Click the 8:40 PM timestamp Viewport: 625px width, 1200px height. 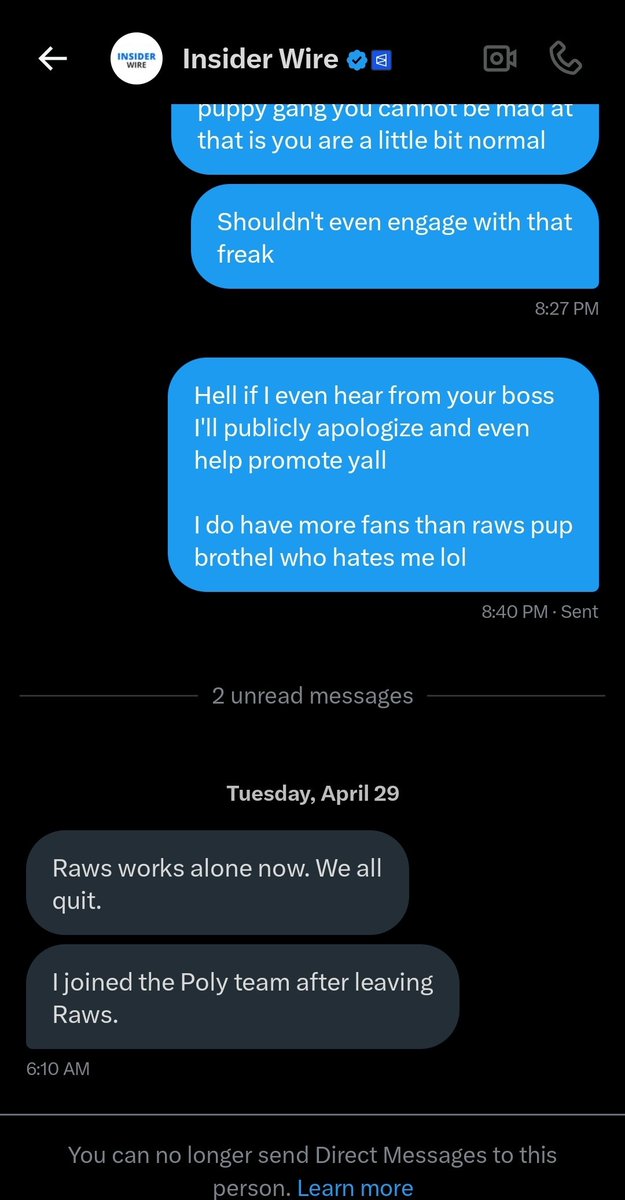(514, 611)
